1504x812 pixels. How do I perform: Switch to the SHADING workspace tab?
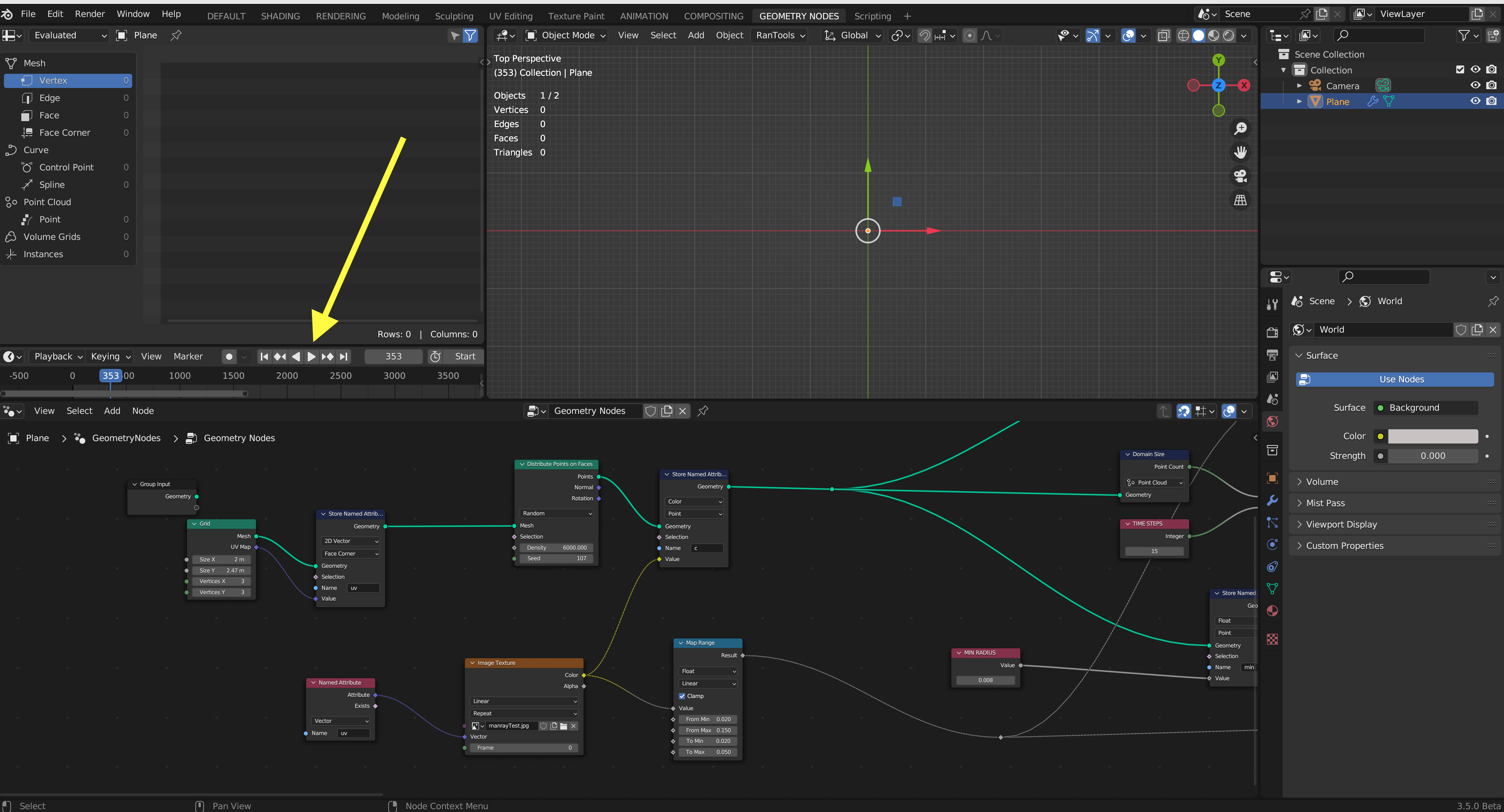click(x=280, y=16)
